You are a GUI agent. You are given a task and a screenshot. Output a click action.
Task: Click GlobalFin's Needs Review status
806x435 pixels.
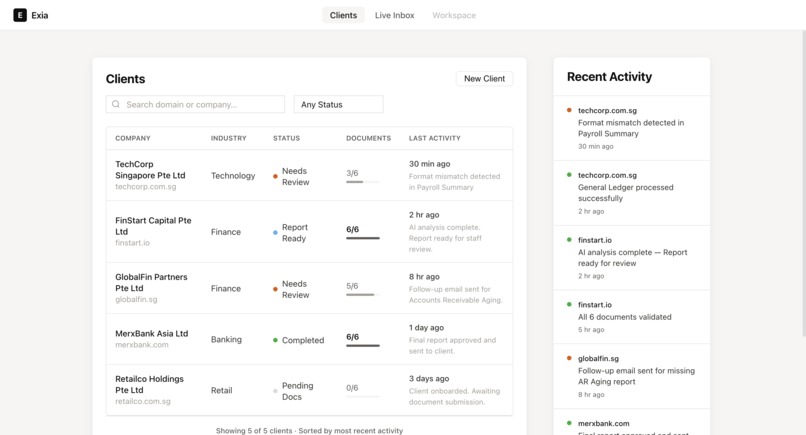[x=291, y=289]
